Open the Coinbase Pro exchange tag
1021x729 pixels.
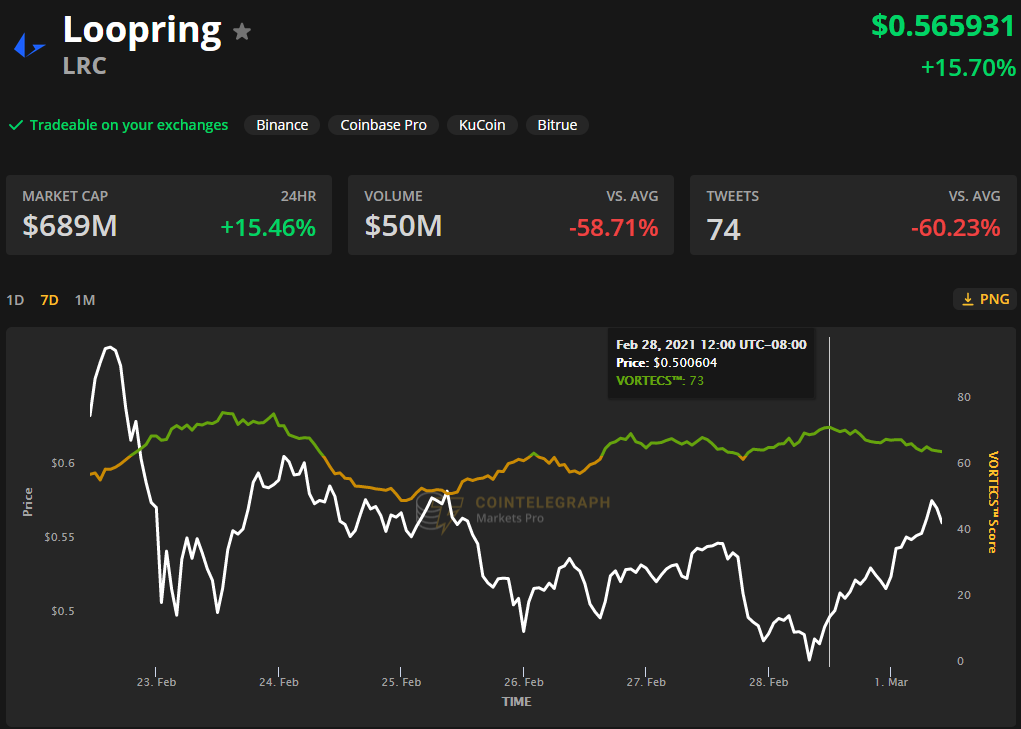384,125
